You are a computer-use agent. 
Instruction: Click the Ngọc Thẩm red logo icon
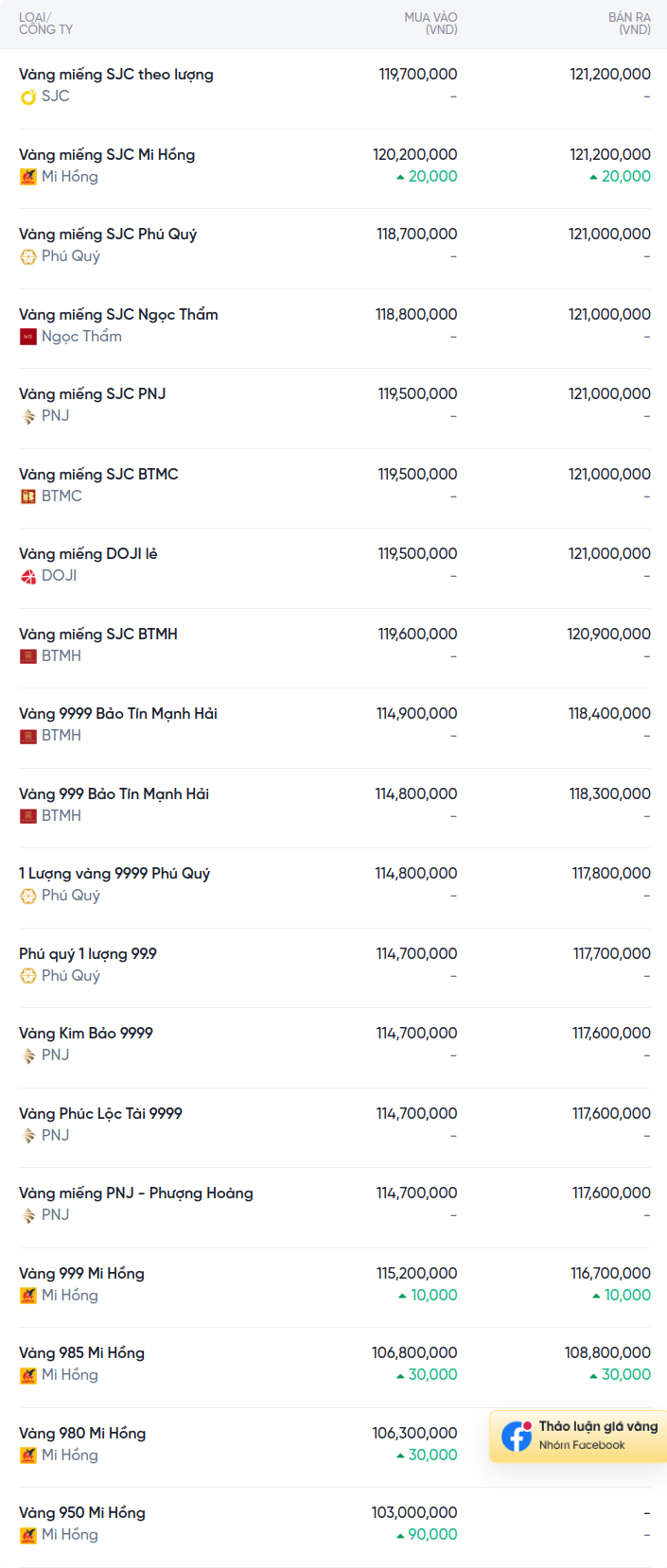(28, 337)
